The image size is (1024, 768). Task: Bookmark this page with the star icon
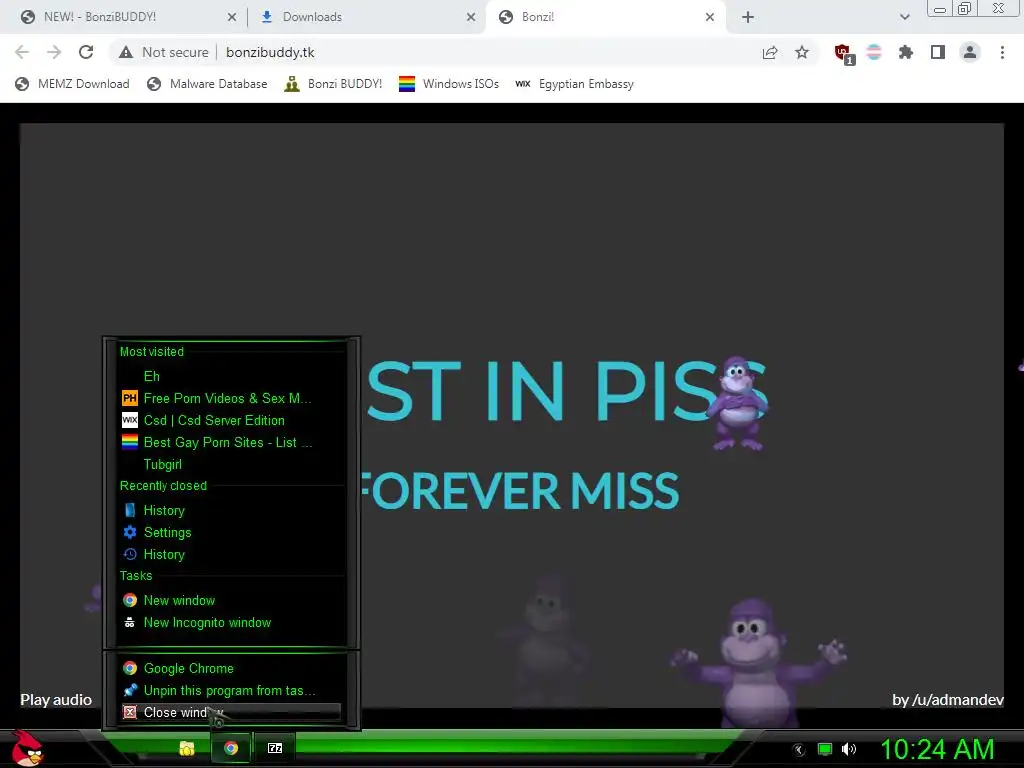[802, 52]
